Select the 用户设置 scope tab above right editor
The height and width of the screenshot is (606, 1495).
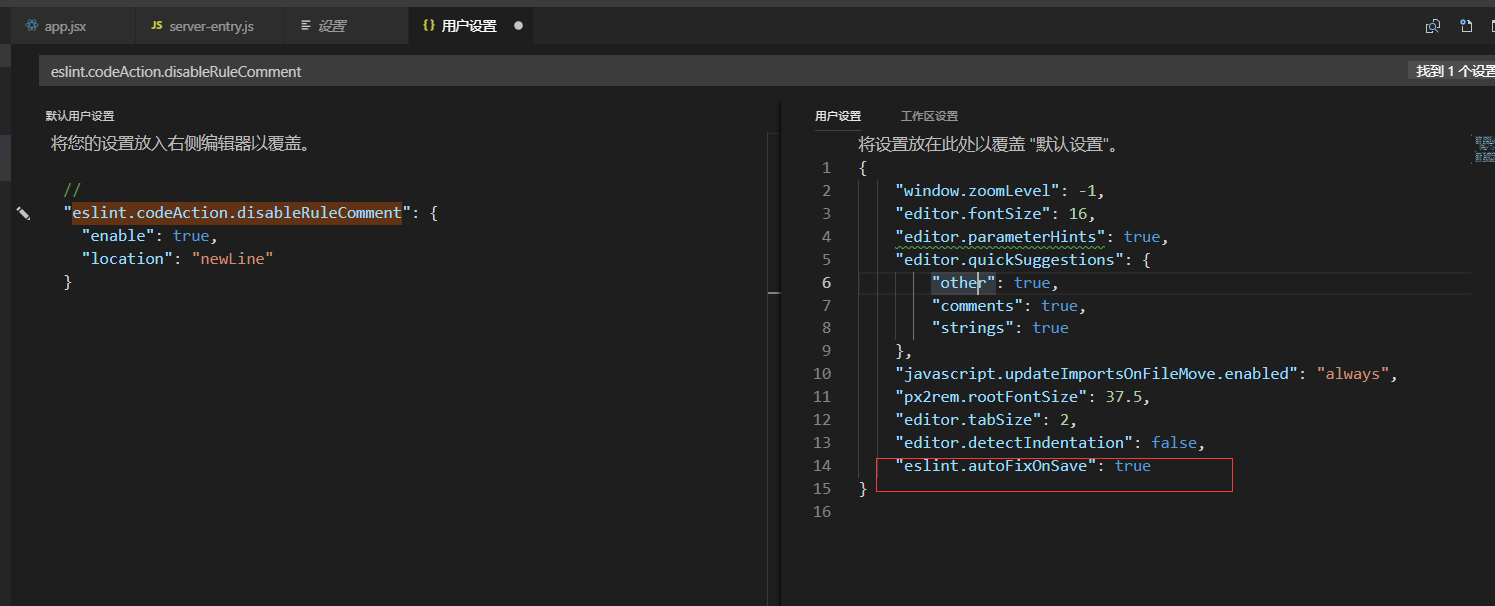[838, 116]
